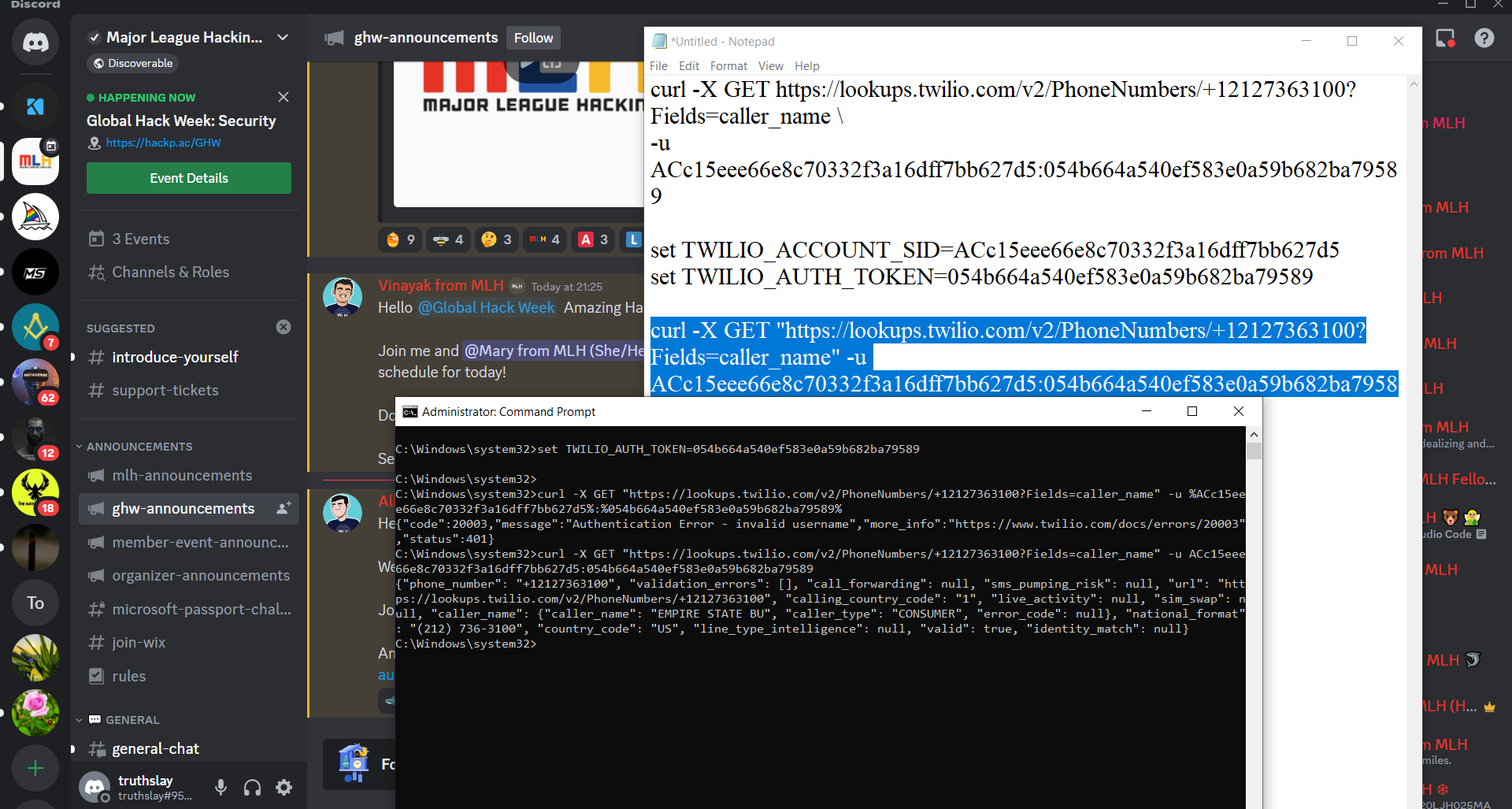The height and width of the screenshot is (809, 1512).
Task: Open Notepad Edit menu
Action: click(x=689, y=66)
